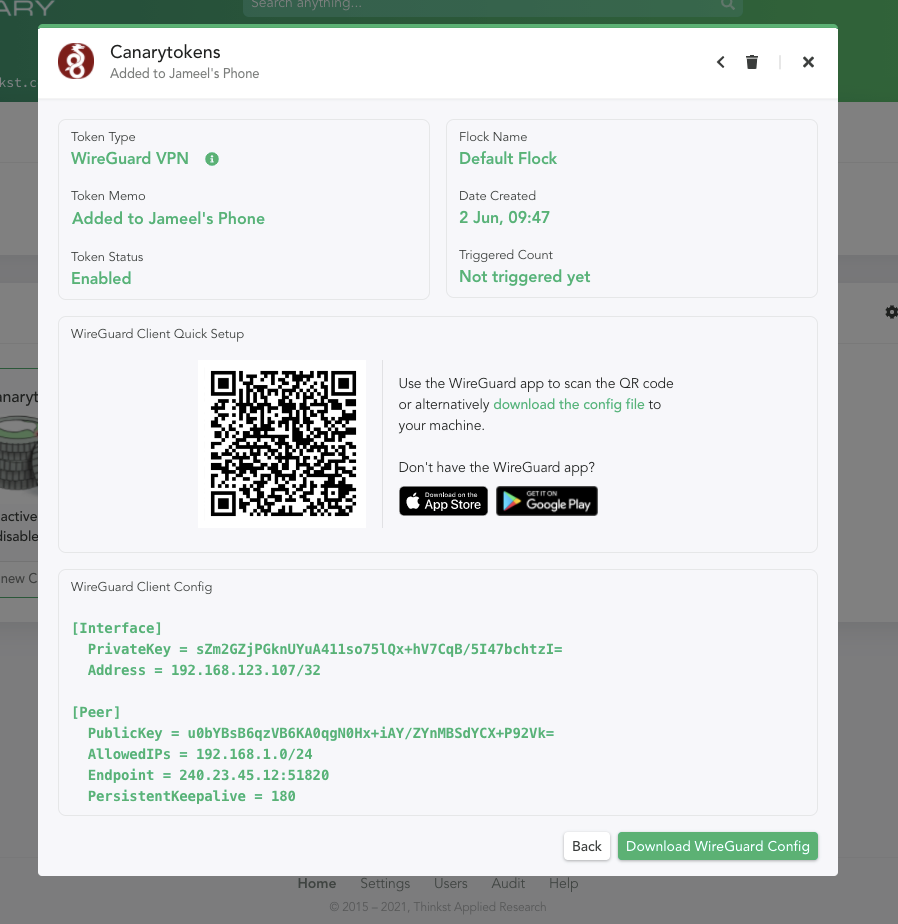Click the token memo 'Added to Jameel's Phone' value

point(168,219)
